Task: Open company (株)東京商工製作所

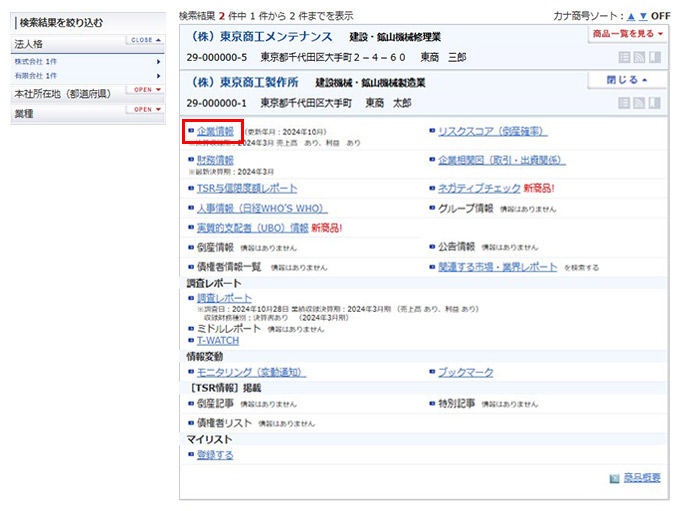Action: click(243, 82)
